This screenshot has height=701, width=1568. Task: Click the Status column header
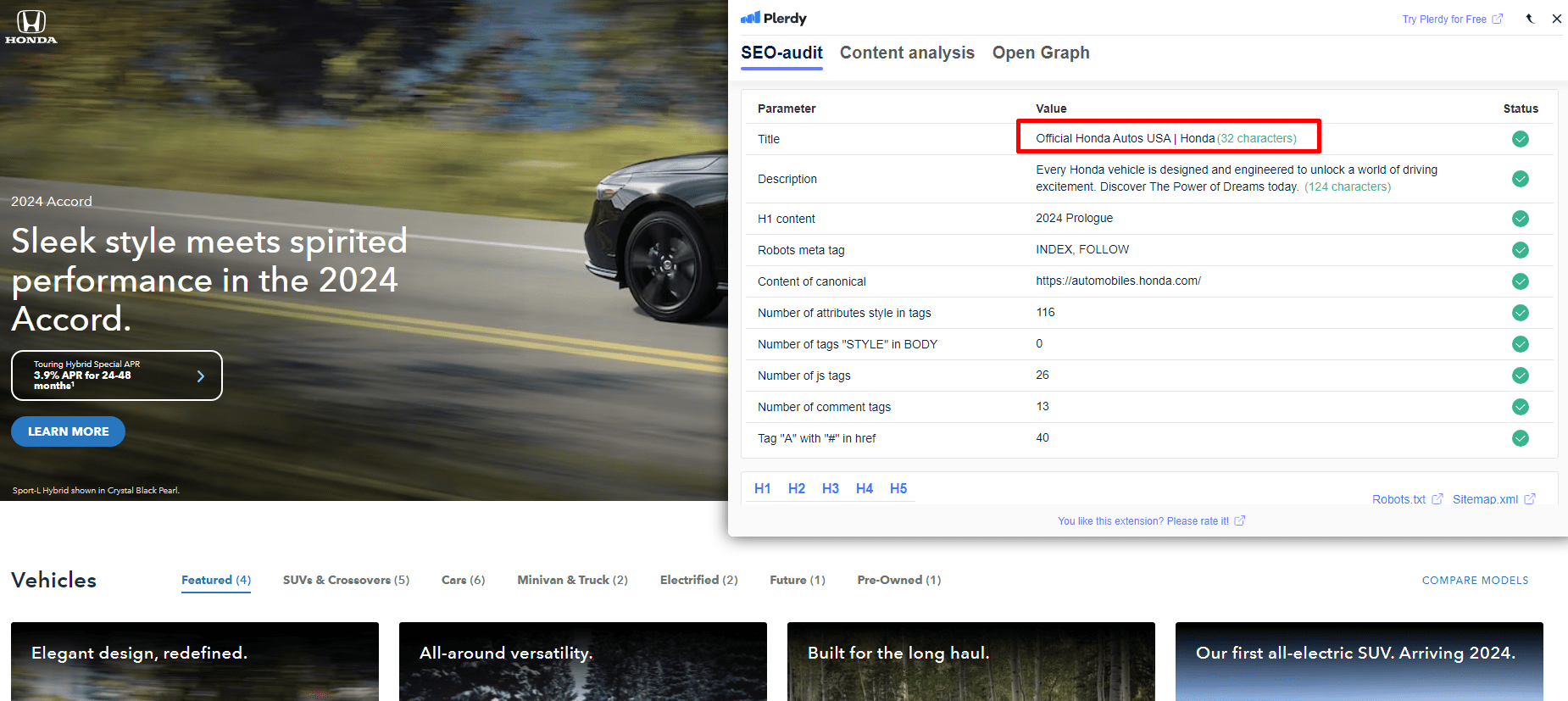[1521, 108]
